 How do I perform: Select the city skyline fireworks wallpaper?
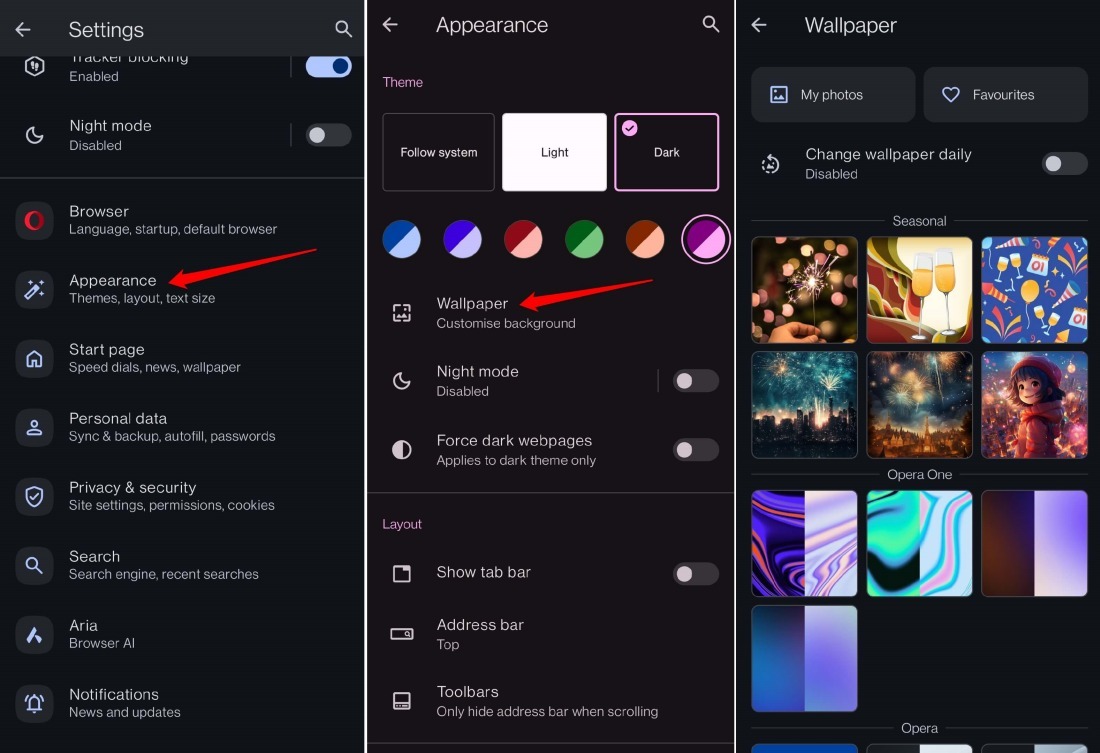[x=805, y=405]
